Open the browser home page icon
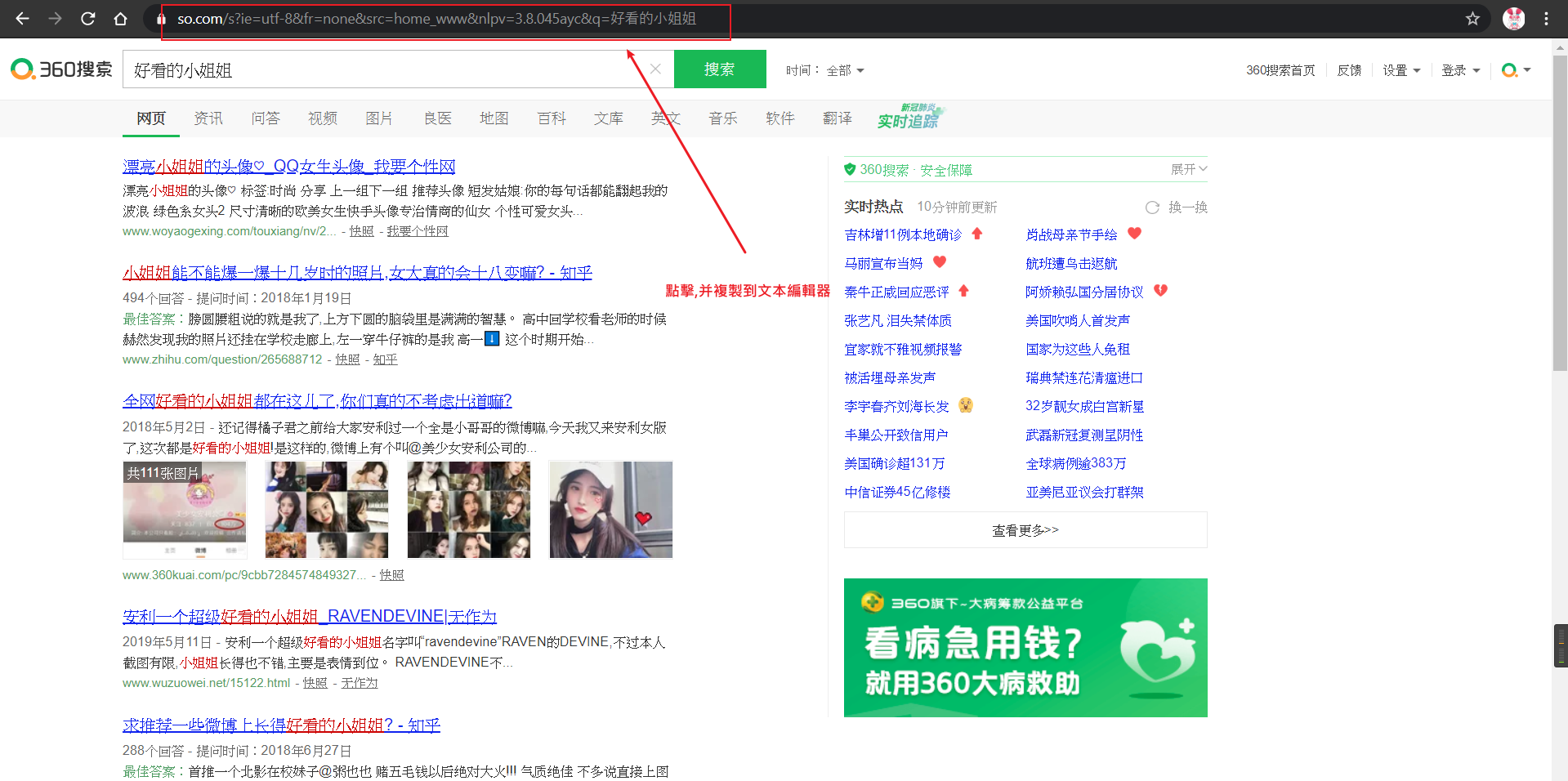 [x=120, y=18]
